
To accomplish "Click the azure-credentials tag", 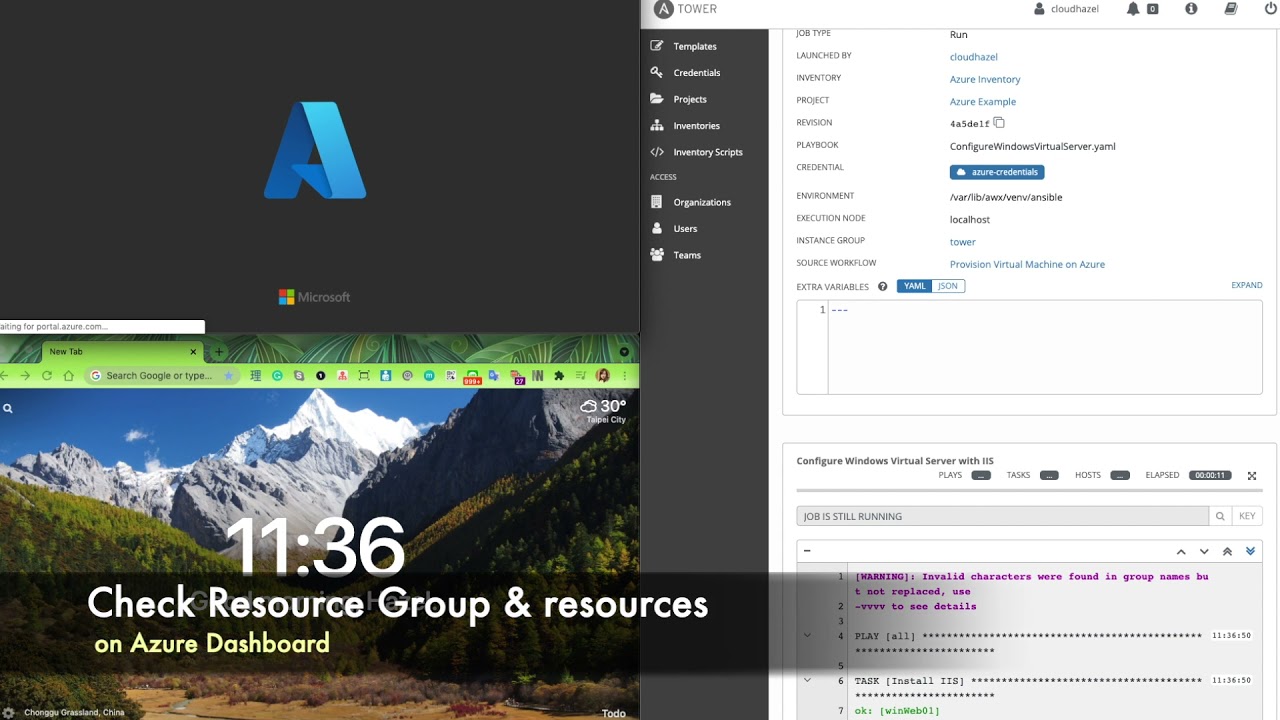I will click(x=997, y=172).
